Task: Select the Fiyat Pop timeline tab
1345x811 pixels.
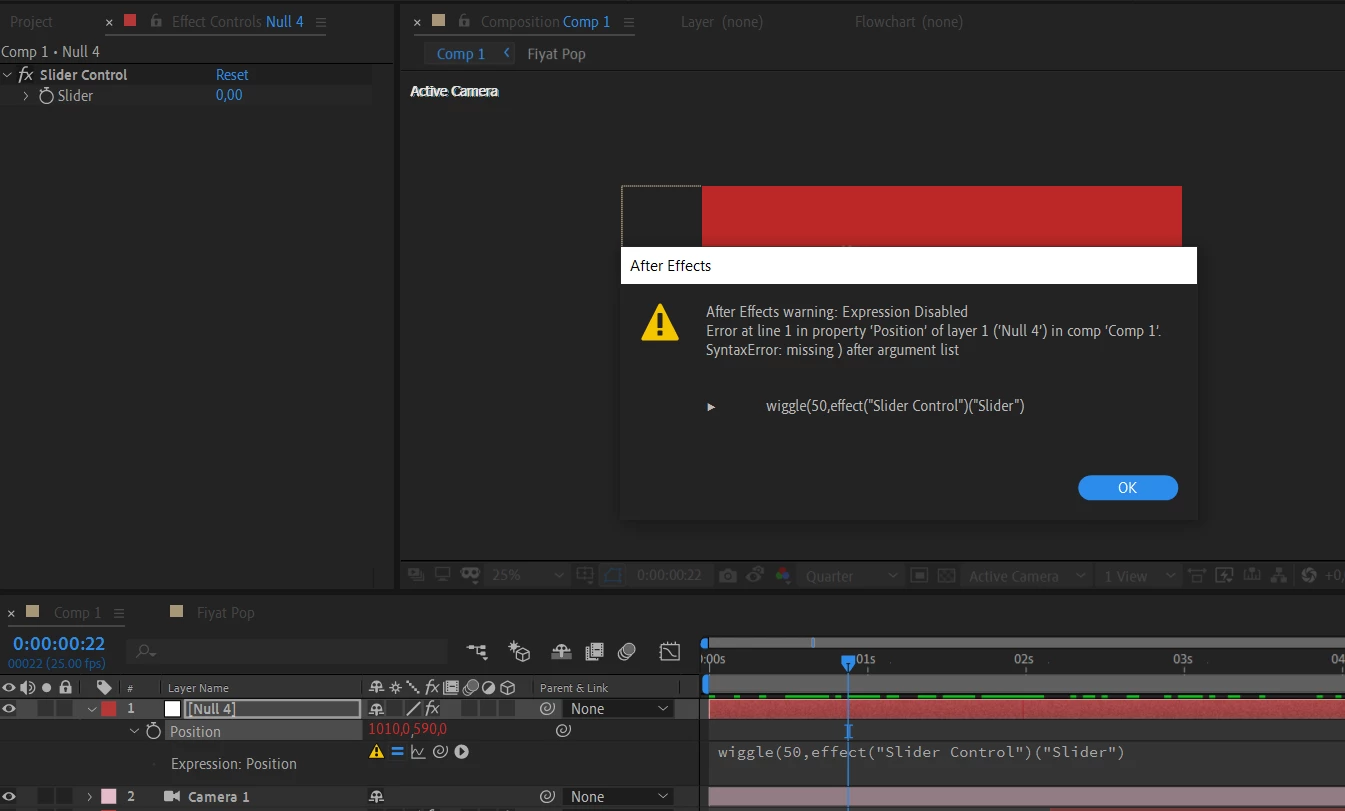Action: coord(225,612)
